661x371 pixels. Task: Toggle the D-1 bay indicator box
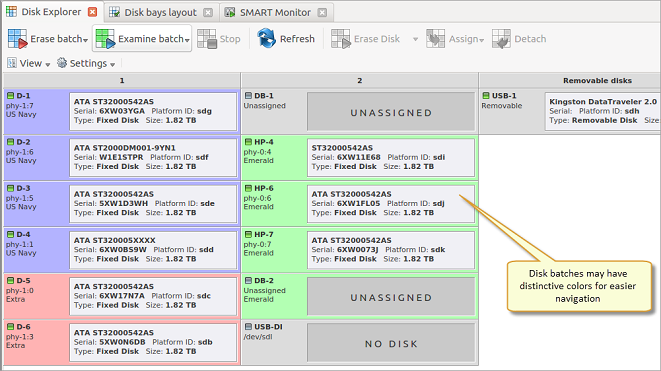(11, 96)
